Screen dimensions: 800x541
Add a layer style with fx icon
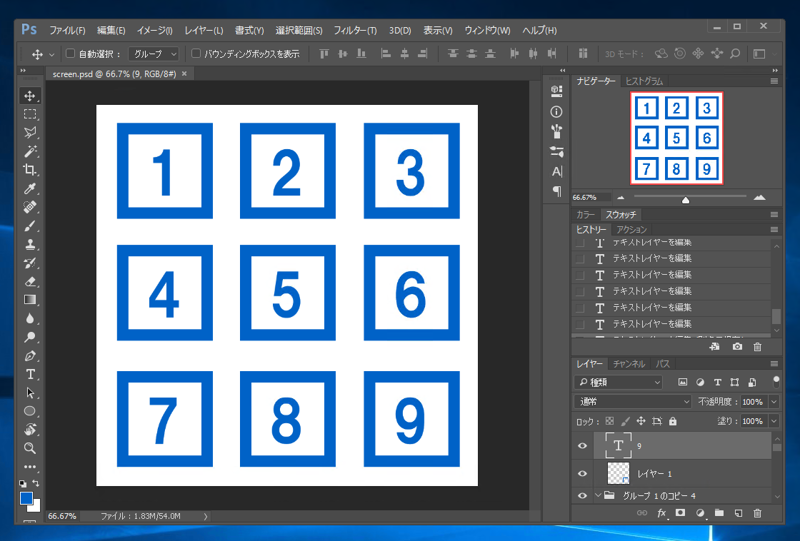point(662,513)
